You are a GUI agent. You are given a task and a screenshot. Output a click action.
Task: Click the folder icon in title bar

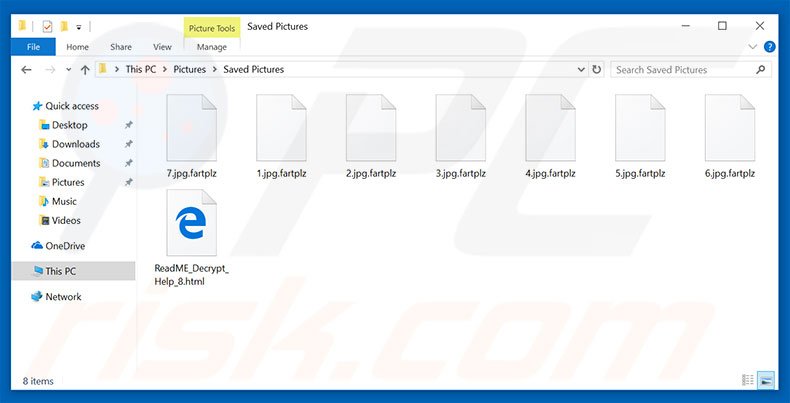(22, 26)
